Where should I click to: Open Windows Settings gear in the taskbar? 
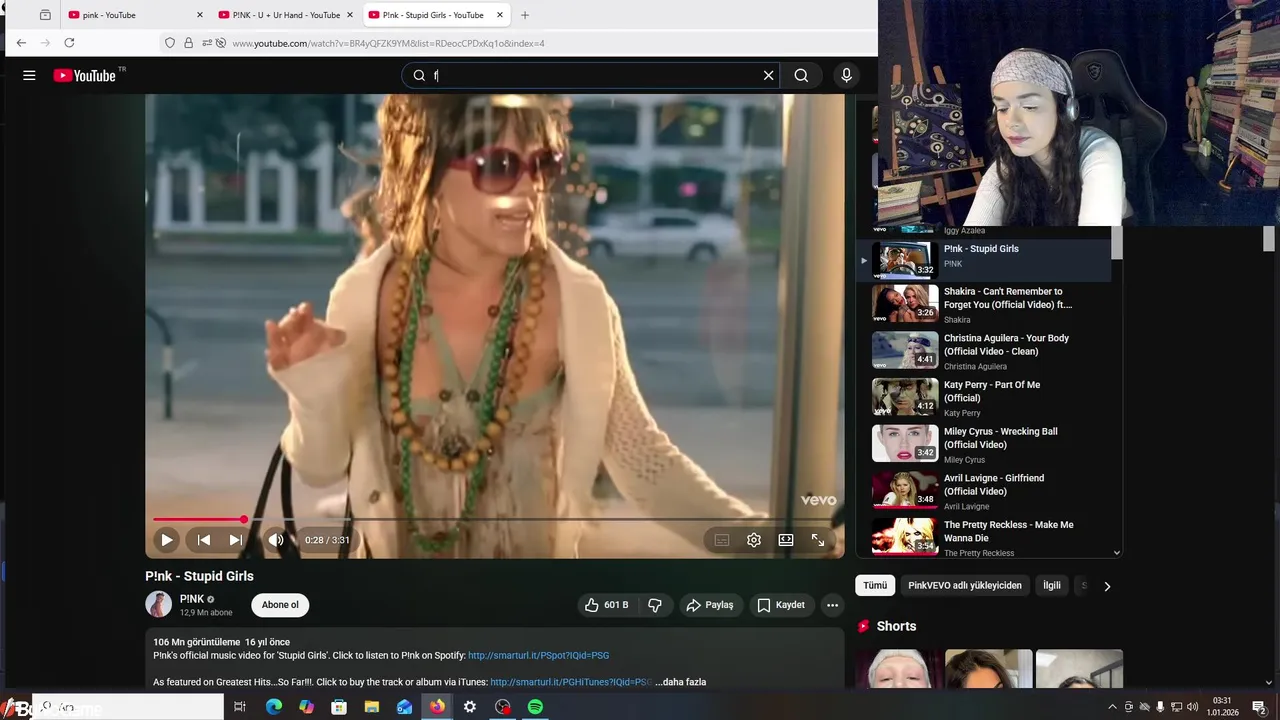470,707
